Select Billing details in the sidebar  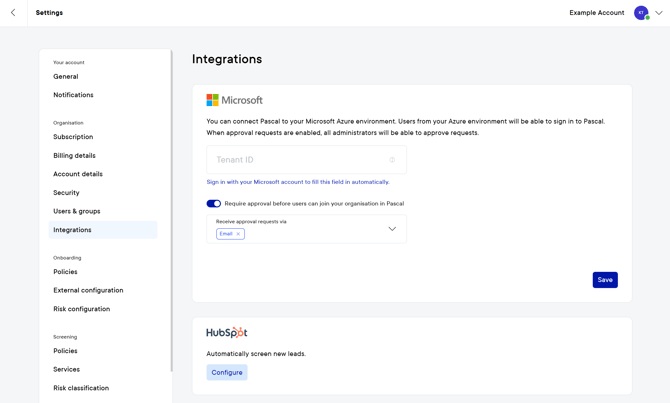pyautogui.click(x=75, y=156)
